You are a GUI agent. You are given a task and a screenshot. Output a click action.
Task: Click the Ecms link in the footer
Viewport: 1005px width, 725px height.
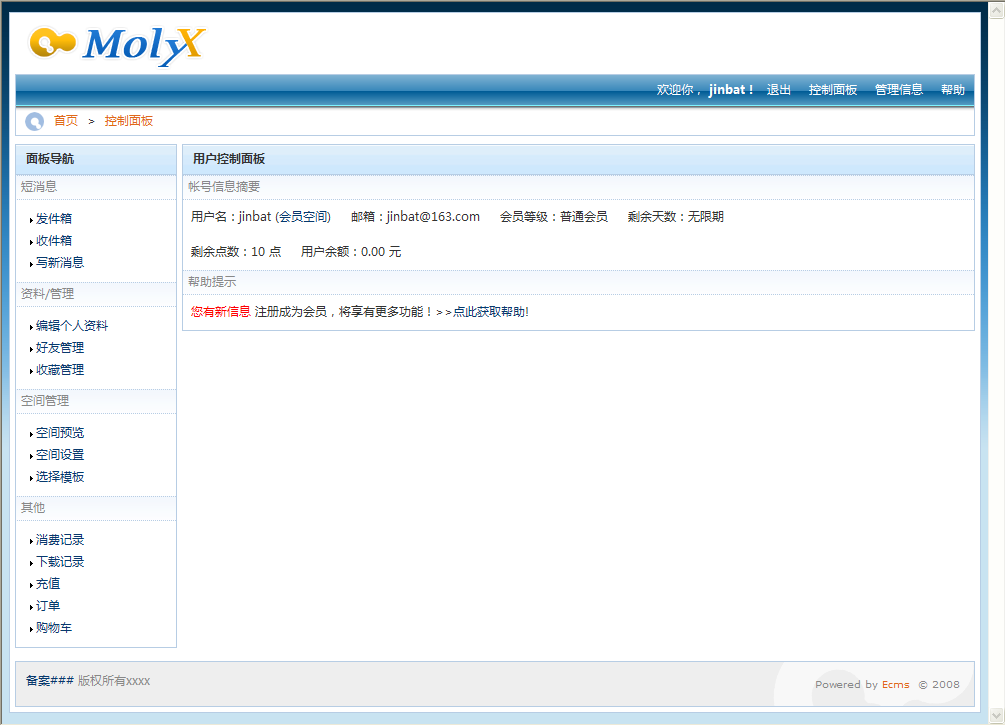point(895,685)
